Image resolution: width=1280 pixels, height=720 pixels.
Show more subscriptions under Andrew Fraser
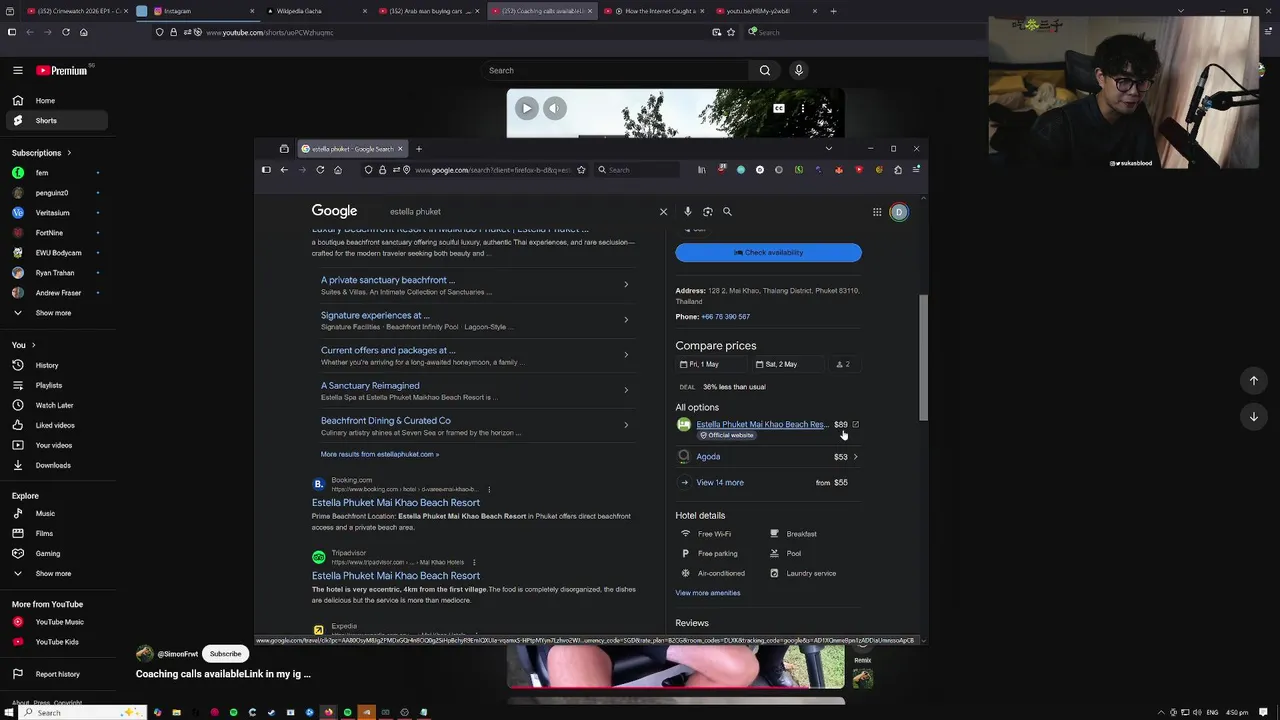55,313
